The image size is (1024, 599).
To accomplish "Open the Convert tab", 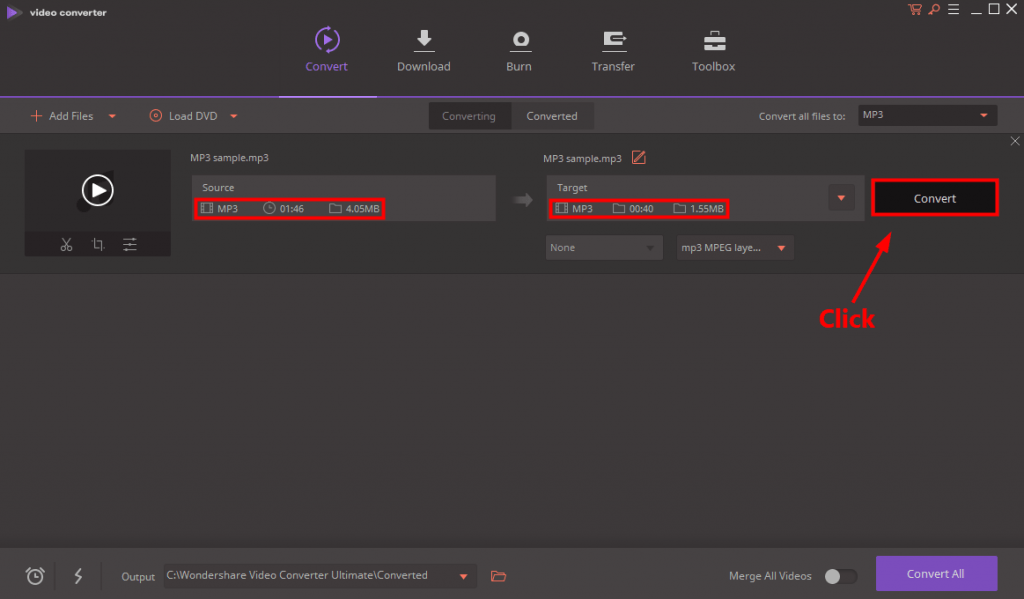I will coord(327,50).
